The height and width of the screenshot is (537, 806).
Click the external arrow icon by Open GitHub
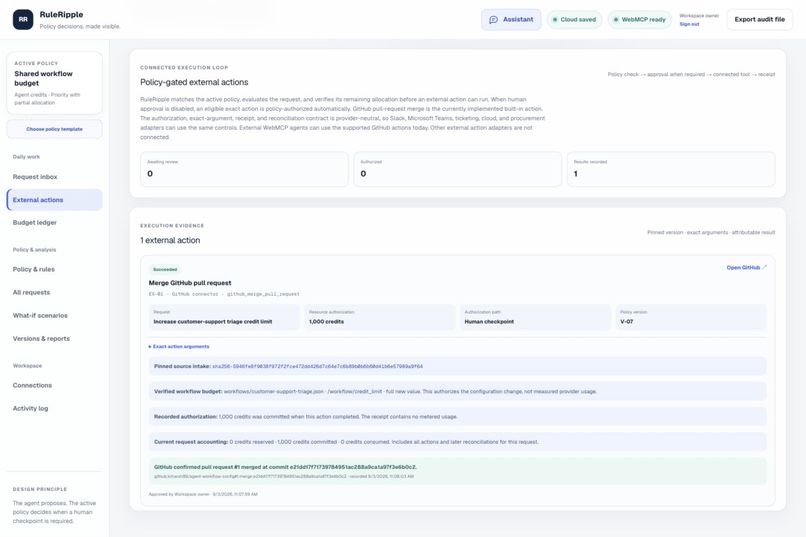[x=764, y=267]
